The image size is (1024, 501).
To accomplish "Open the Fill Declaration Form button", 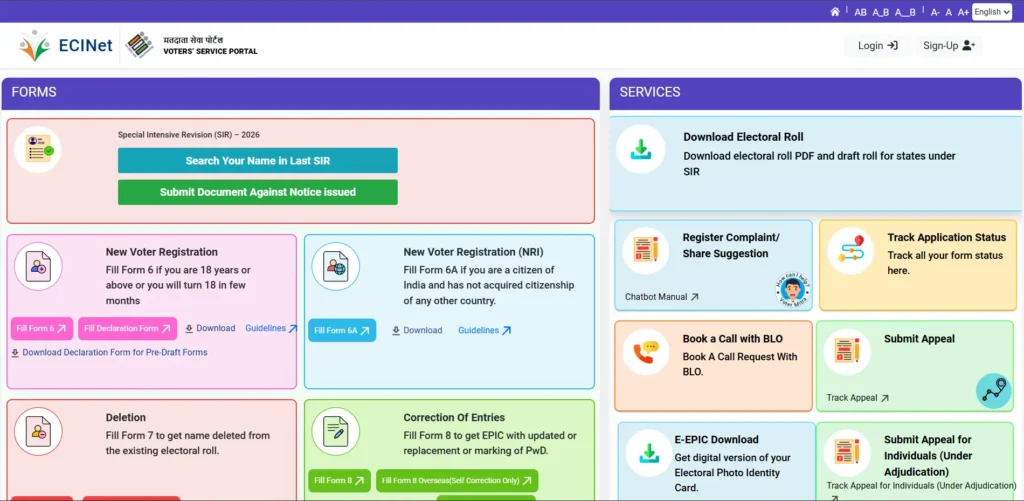I will (126, 328).
